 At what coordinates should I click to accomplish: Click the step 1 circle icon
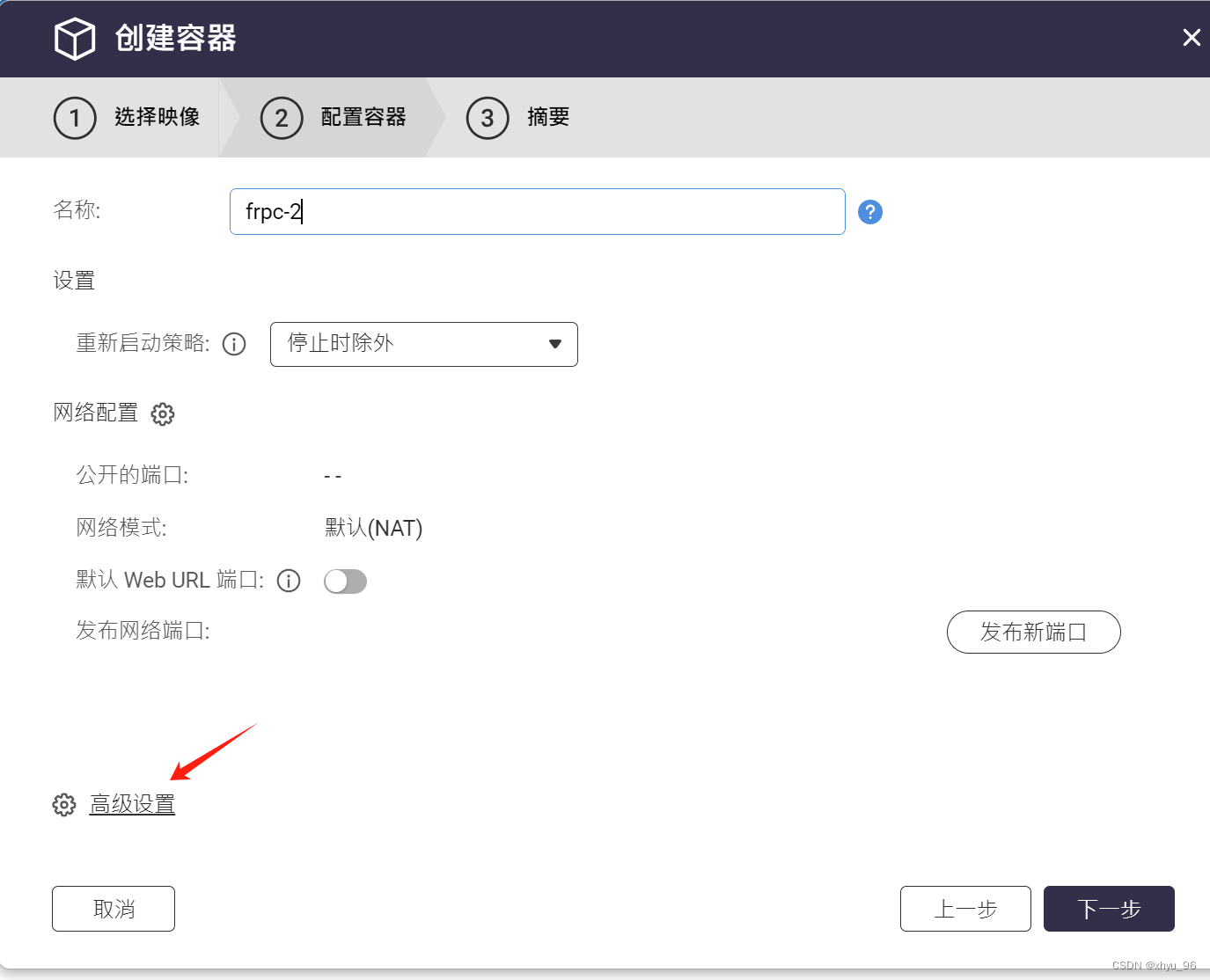pyautogui.click(x=75, y=117)
